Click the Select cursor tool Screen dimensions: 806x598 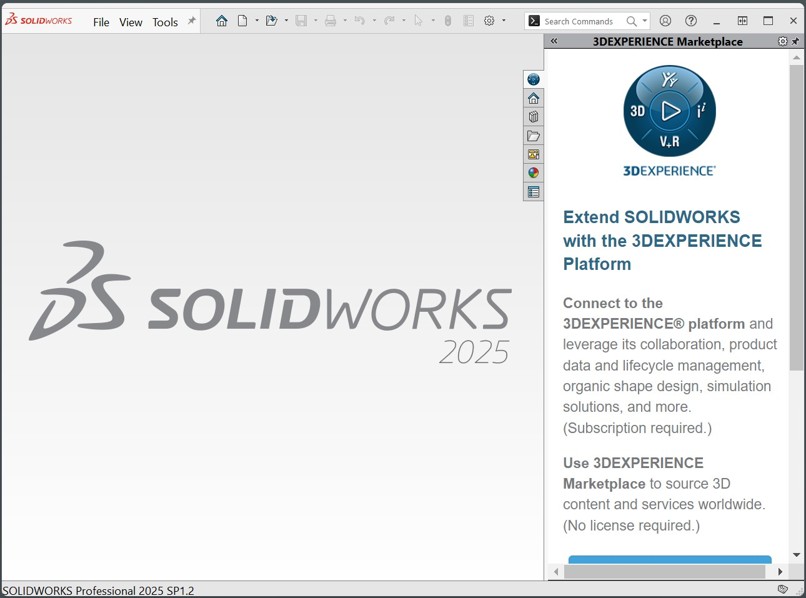[x=418, y=21]
